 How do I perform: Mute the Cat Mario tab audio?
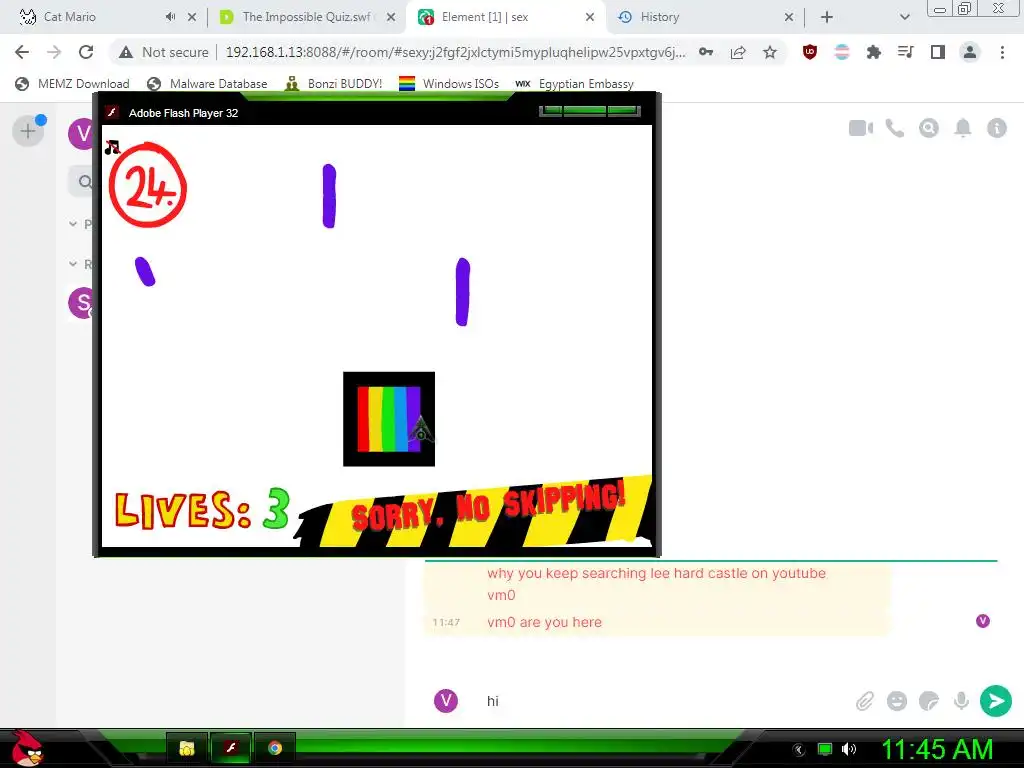(170, 17)
